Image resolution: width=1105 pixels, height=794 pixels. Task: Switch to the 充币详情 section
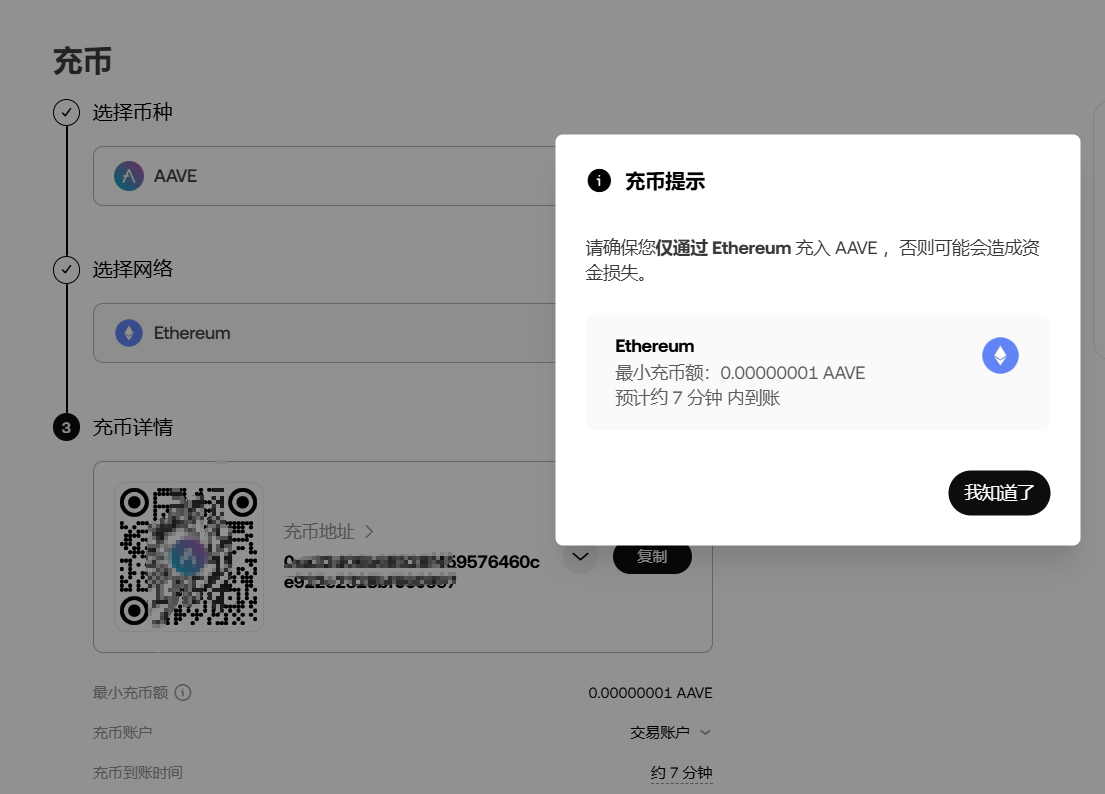(x=133, y=427)
